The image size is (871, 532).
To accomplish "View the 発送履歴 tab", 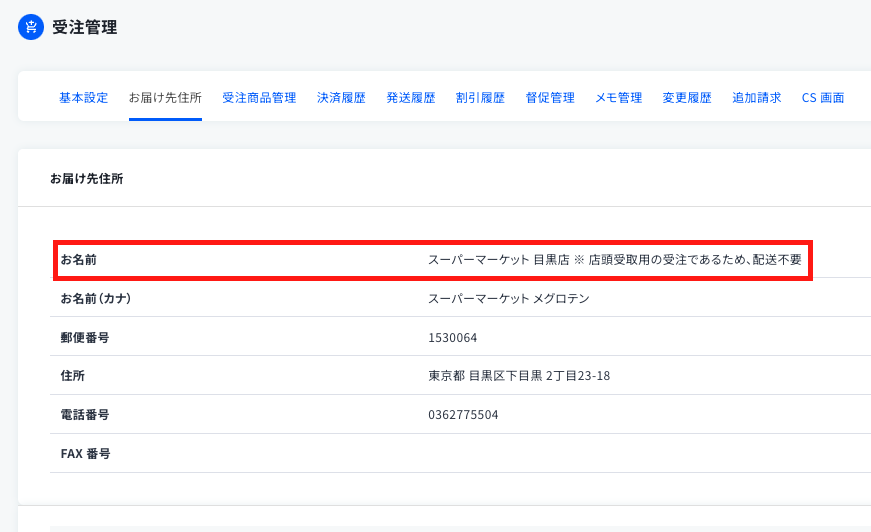I will (x=411, y=98).
